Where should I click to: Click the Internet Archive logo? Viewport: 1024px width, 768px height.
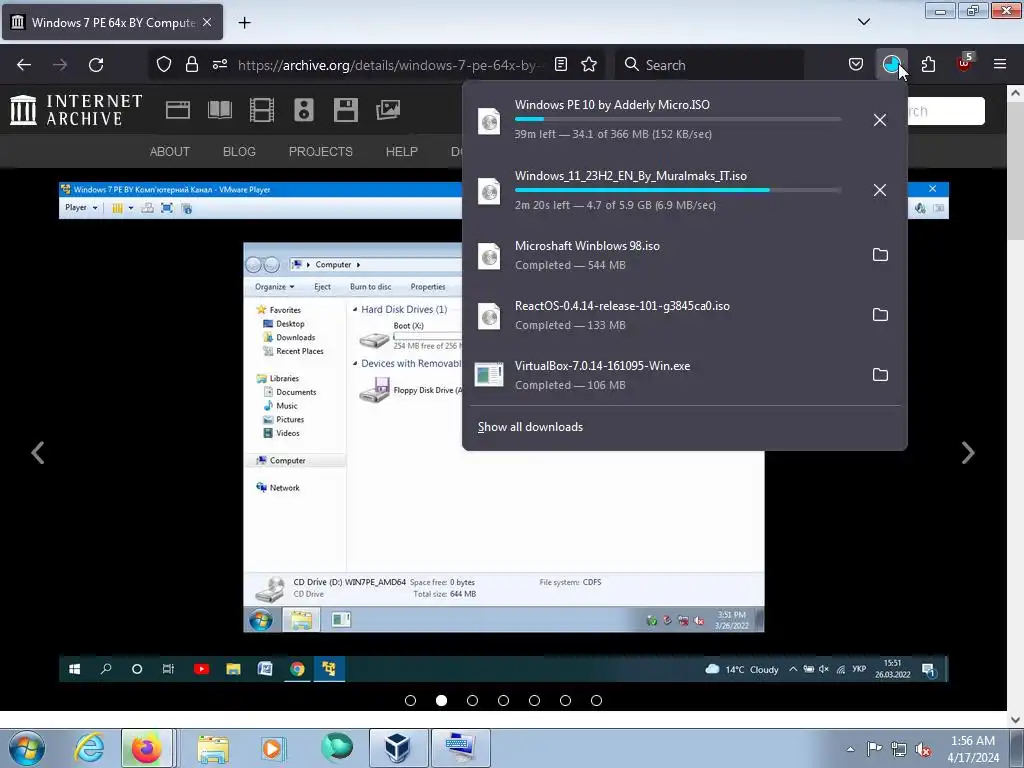tap(76, 110)
